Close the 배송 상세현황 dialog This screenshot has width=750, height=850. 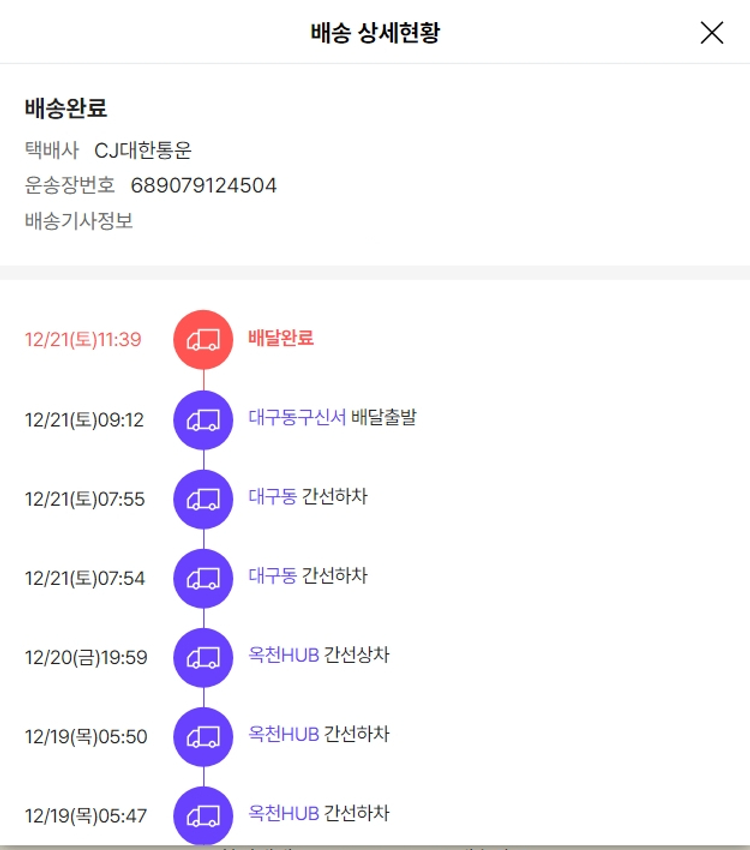tap(711, 33)
